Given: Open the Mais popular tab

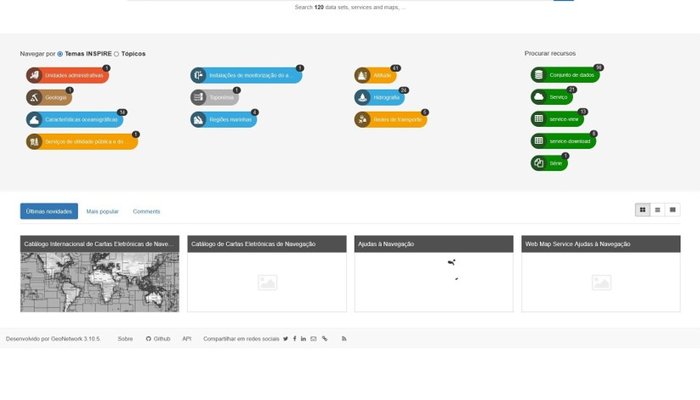Looking at the screenshot, I should pos(102,211).
